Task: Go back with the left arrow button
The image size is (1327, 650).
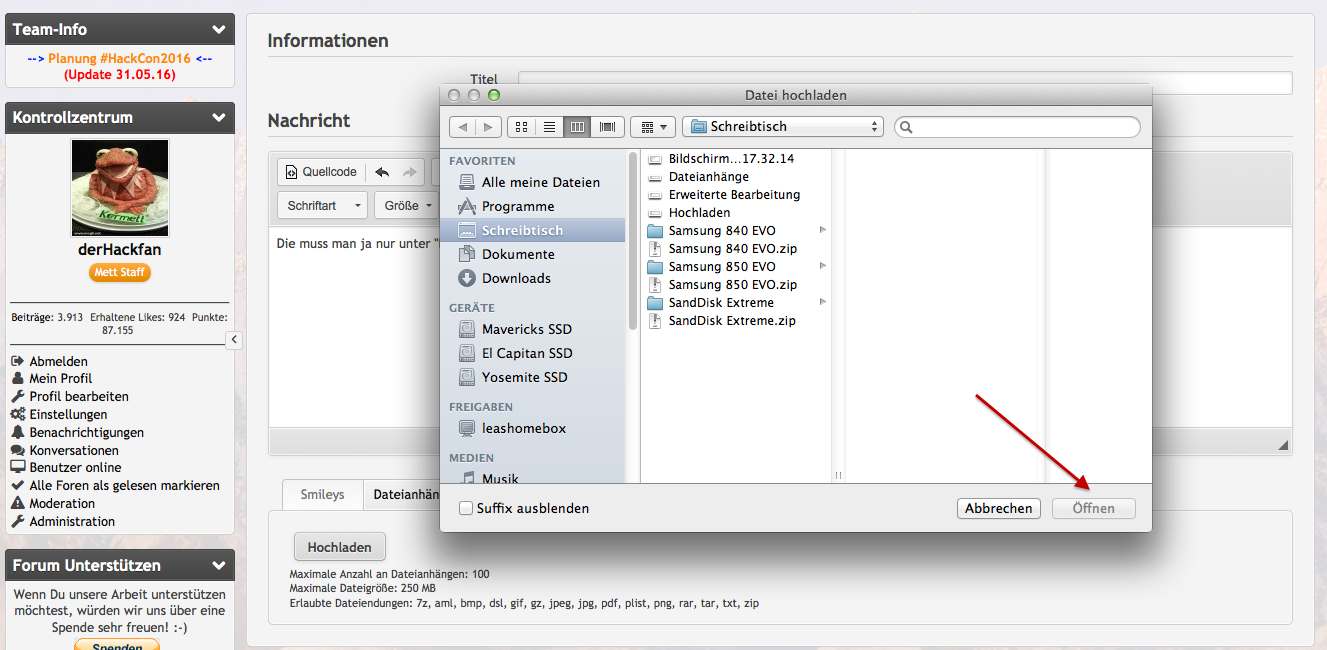Action: point(462,127)
